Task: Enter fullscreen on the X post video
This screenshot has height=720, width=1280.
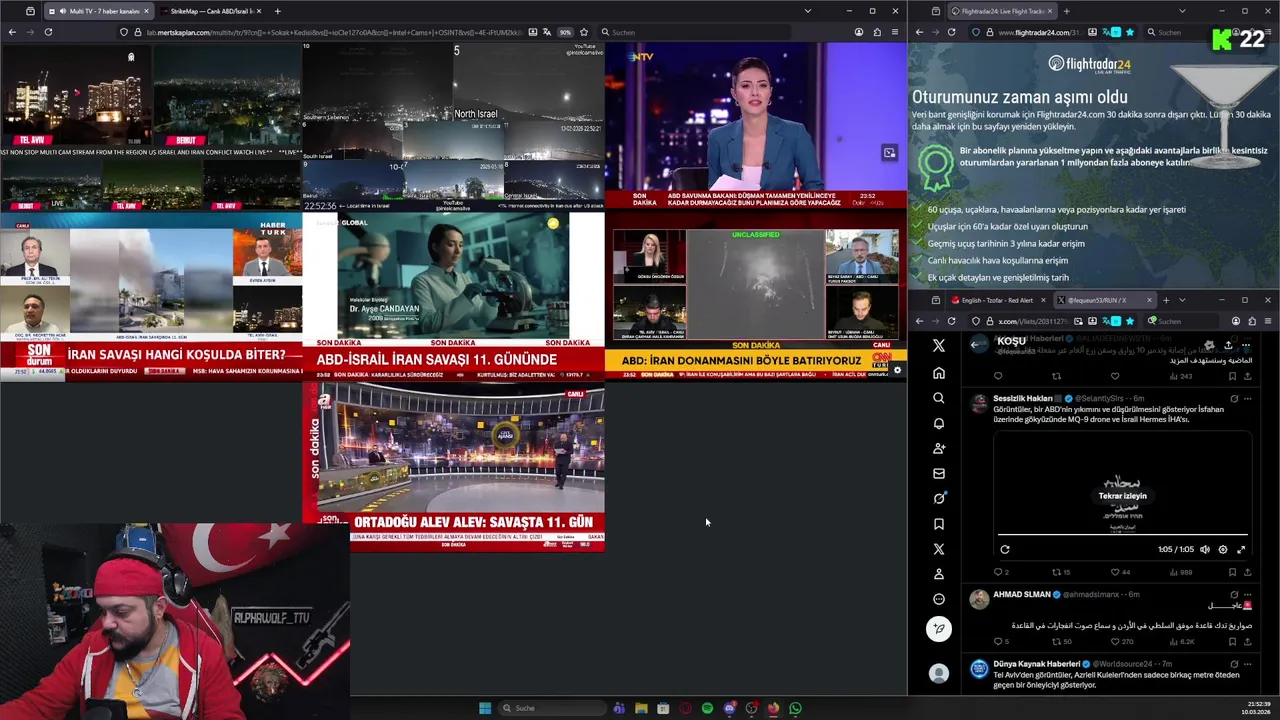Action: [x=1241, y=549]
